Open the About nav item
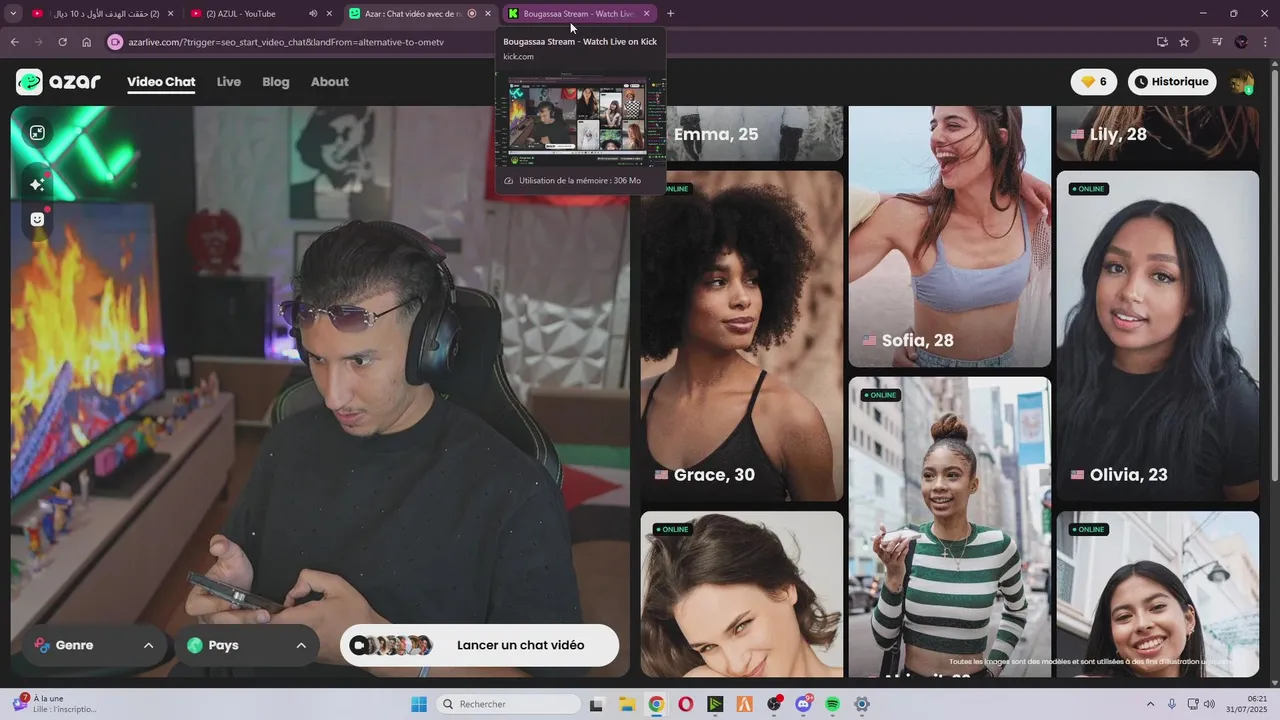The width and height of the screenshot is (1280, 720). 329,82
